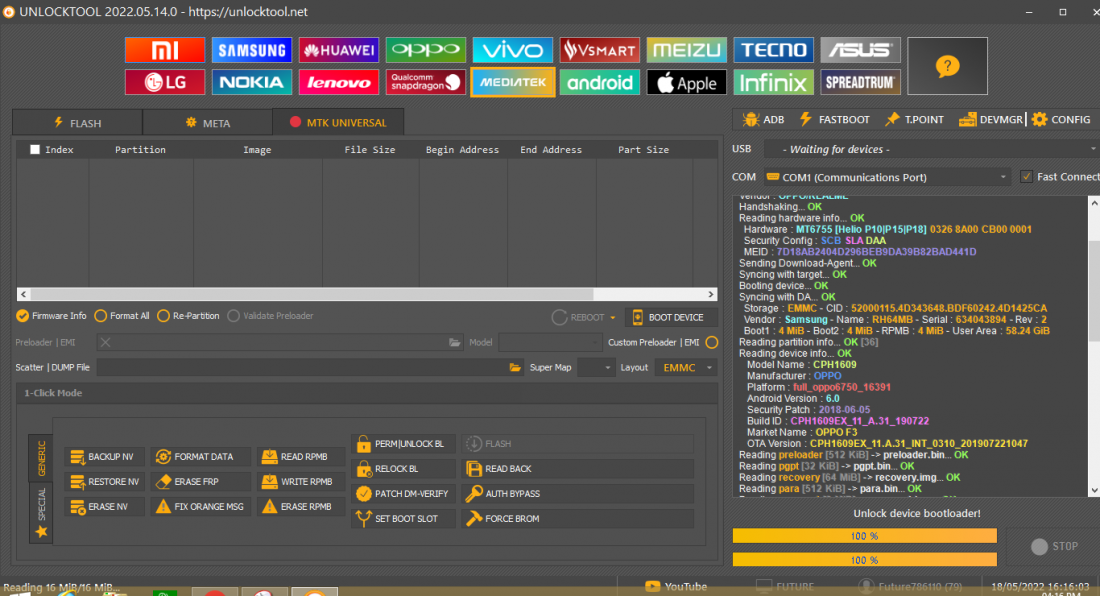The height and width of the screenshot is (596, 1100).
Task: Click the FORMAT DATA button
Action: point(201,456)
